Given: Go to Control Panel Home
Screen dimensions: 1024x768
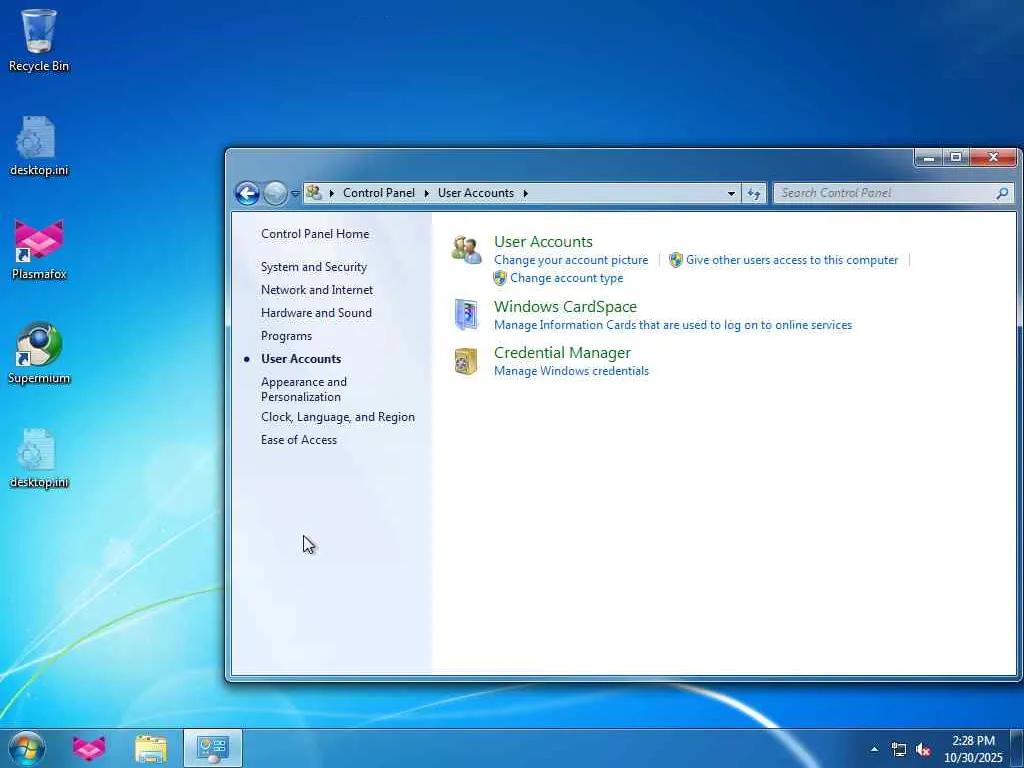Looking at the screenshot, I should point(315,234).
